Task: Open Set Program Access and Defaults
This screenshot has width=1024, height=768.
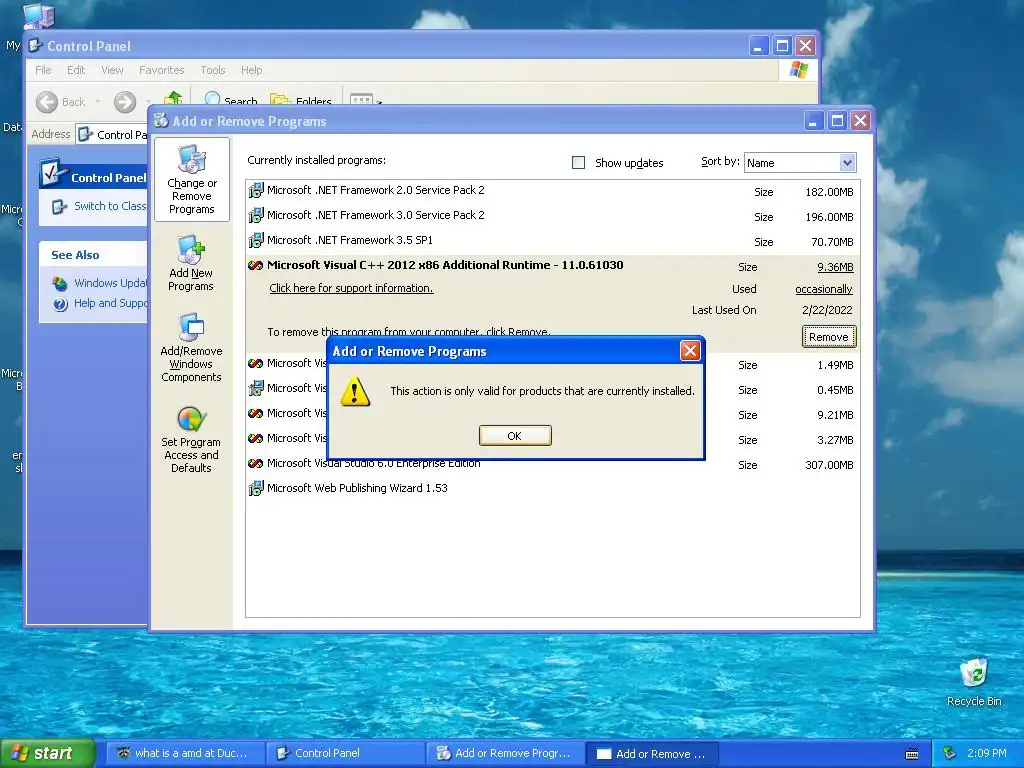Action: [x=191, y=440]
